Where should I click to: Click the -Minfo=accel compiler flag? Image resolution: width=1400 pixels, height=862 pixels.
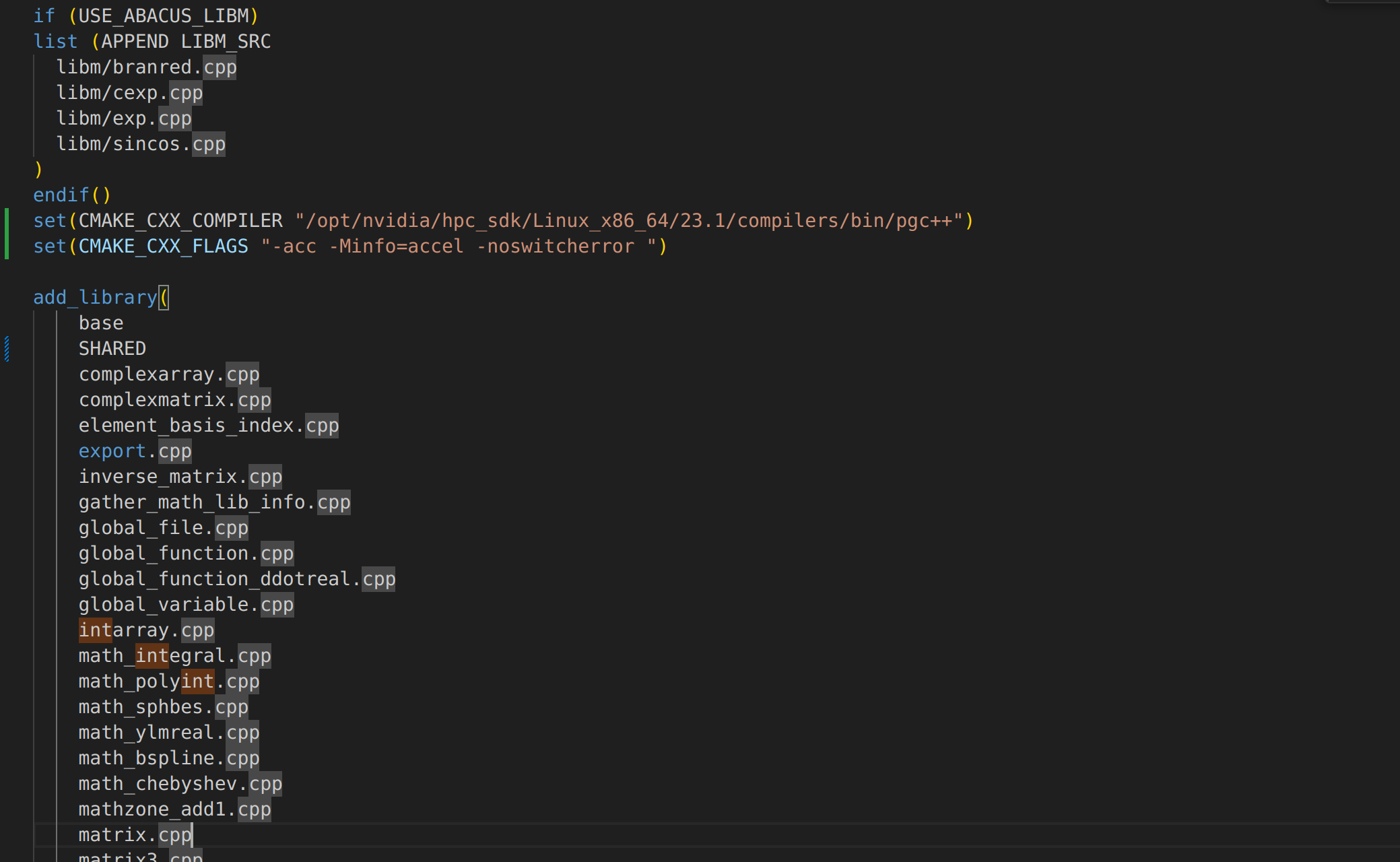(396, 246)
